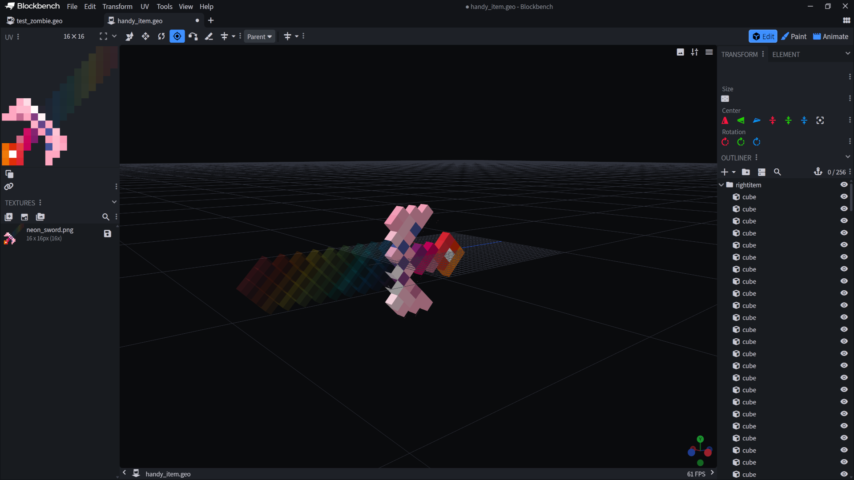Import a texture in Textures panel

point(9,217)
